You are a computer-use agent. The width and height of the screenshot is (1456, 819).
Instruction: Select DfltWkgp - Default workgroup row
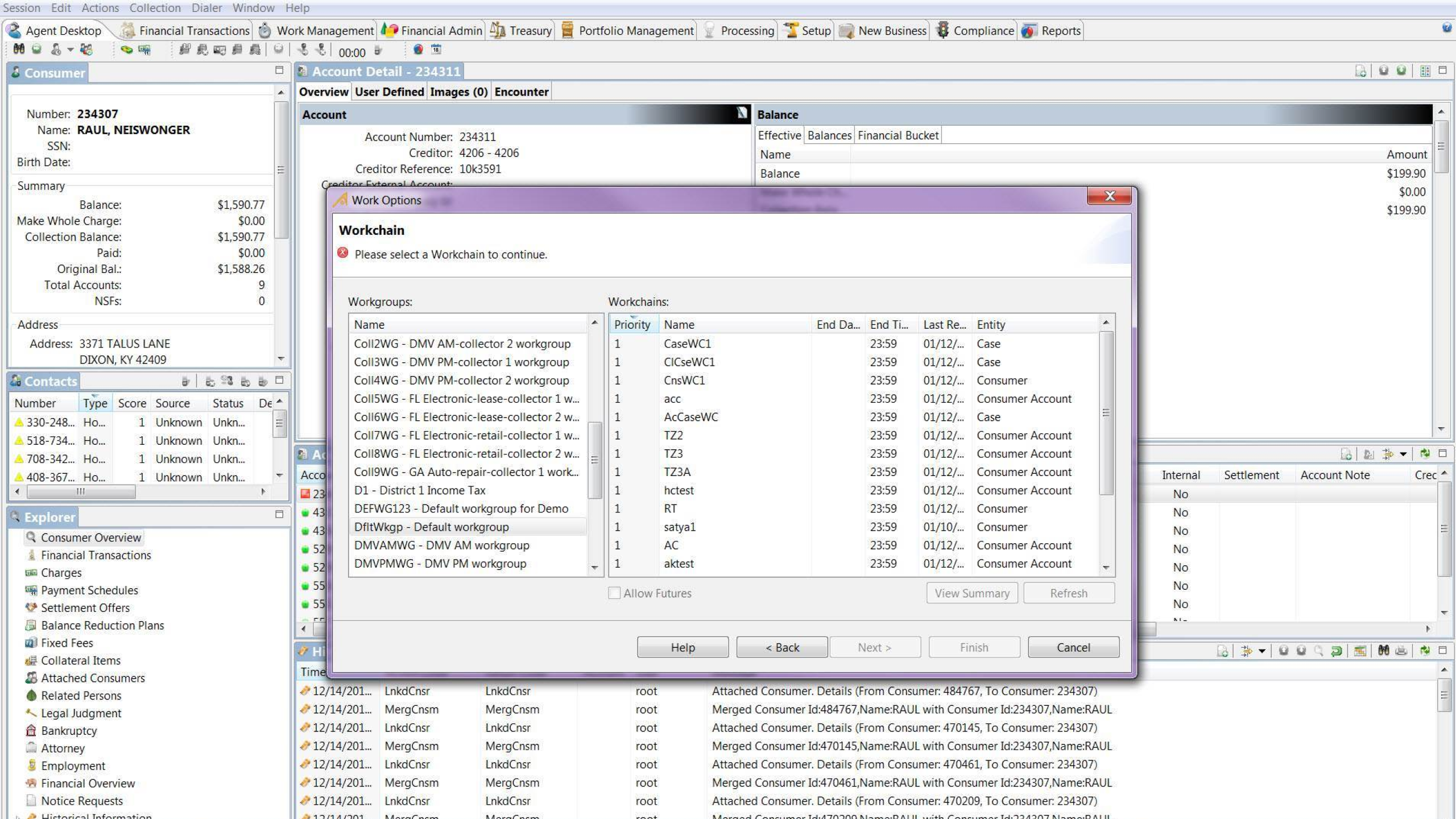pos(431,527)
